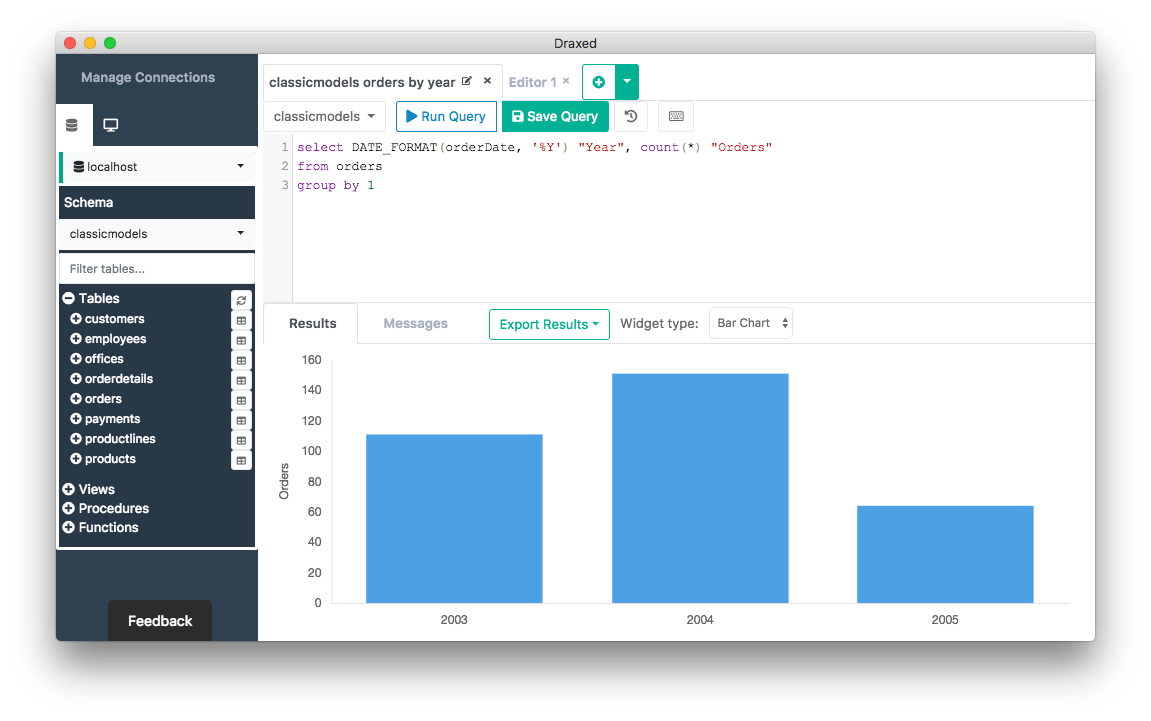Switch to the Editor 1 tab
This screenshot has height=721, width=1151.
pos(532,82)
